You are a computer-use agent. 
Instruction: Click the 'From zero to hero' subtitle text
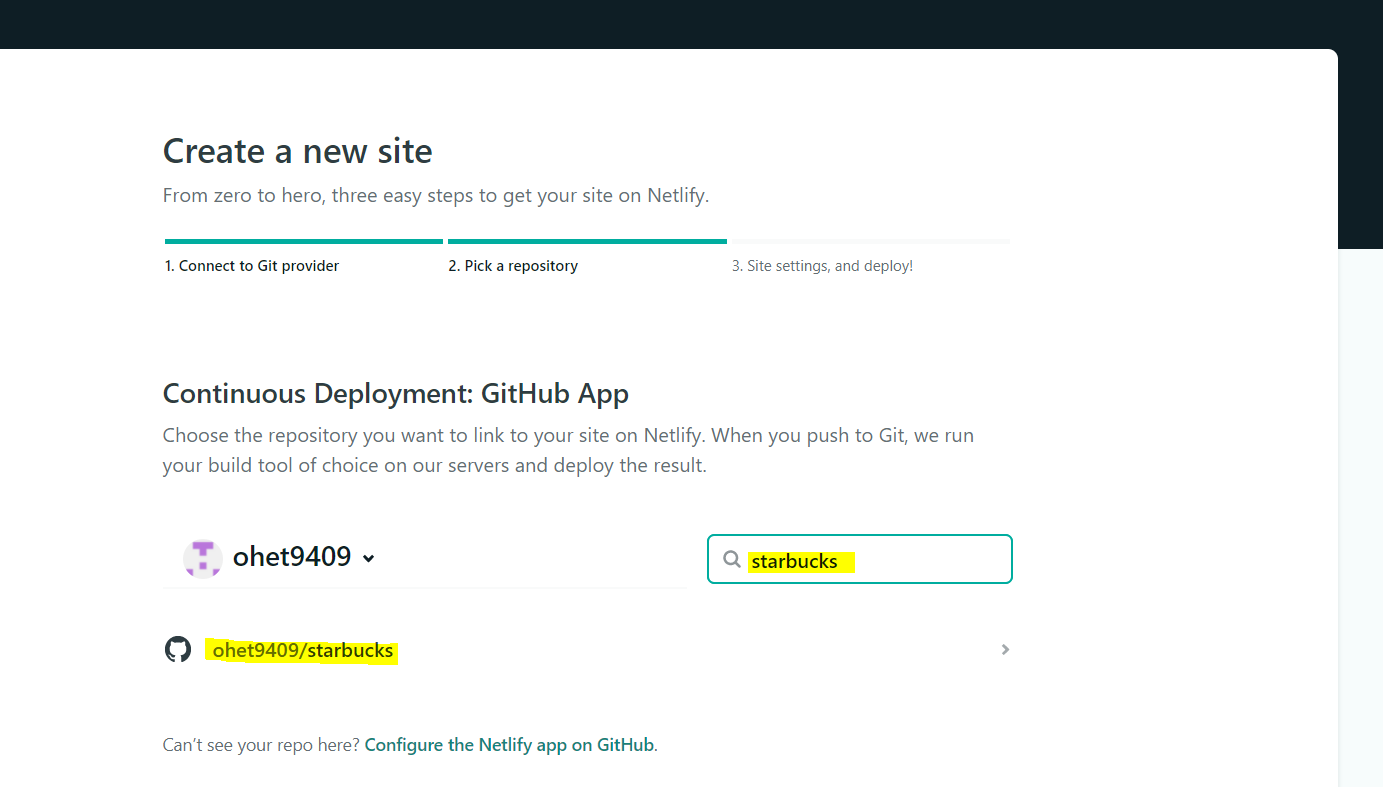tap(436, 196)
